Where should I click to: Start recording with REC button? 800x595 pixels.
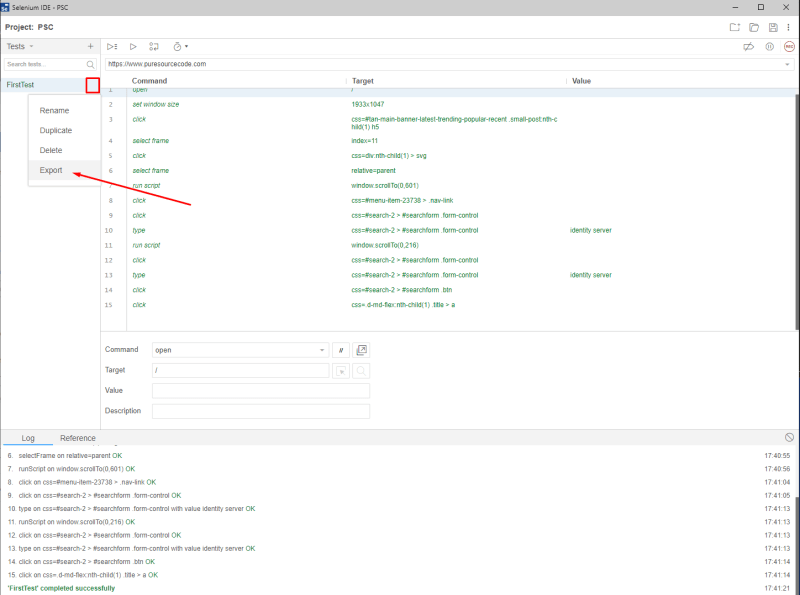point(789,46)
